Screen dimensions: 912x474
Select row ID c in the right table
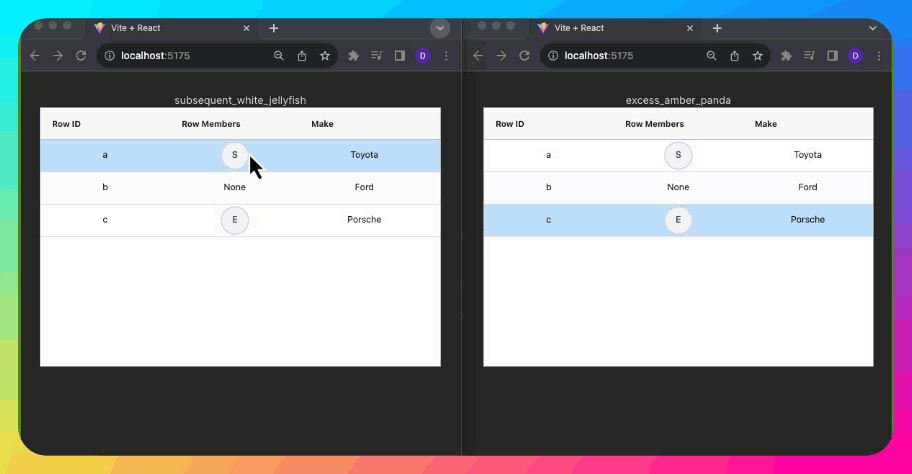click(x=548, y=220)
